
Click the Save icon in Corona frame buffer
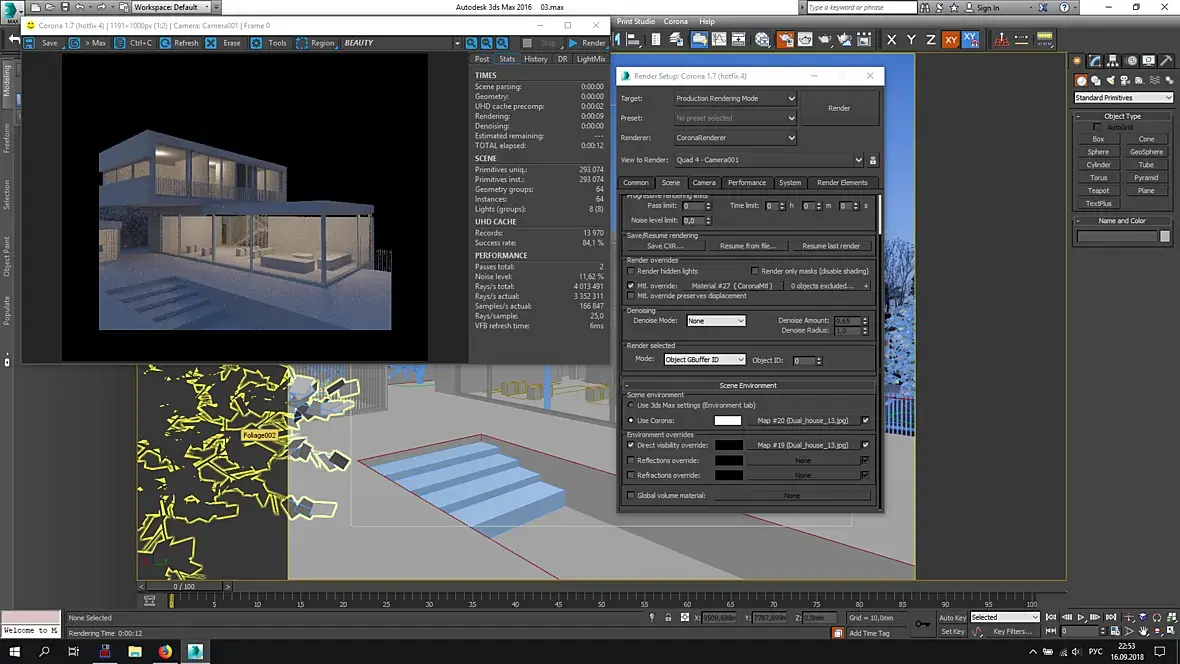pyautogui.click(x=29, y=43)
